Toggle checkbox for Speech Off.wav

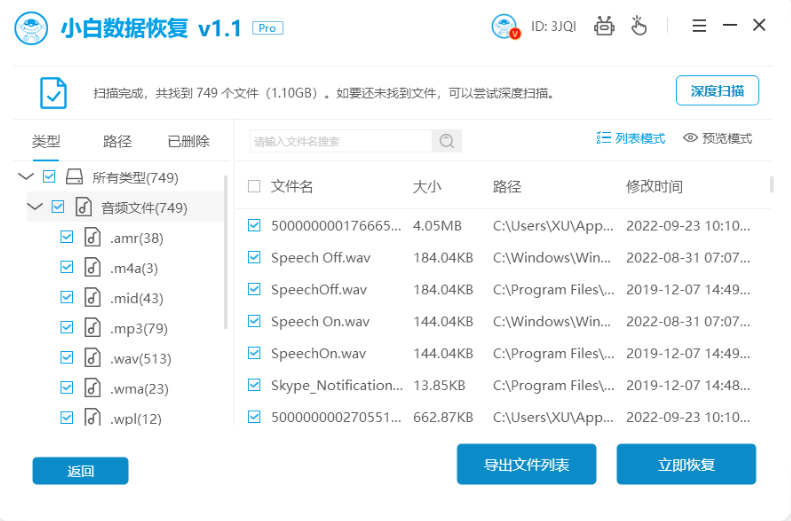coord(254,258)
